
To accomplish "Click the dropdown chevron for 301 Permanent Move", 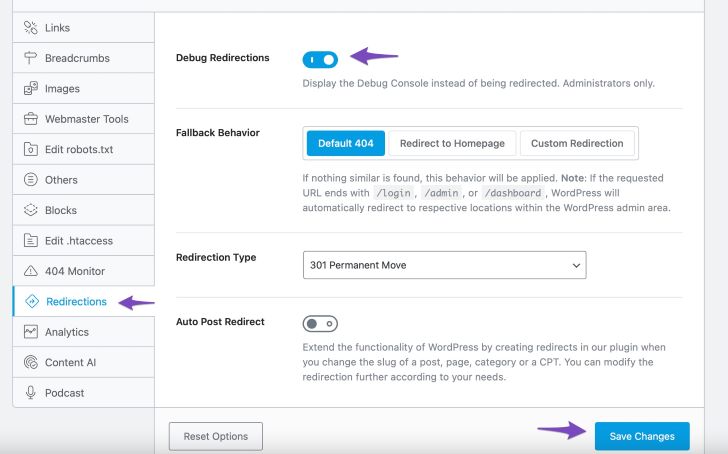I will point(575,265).
